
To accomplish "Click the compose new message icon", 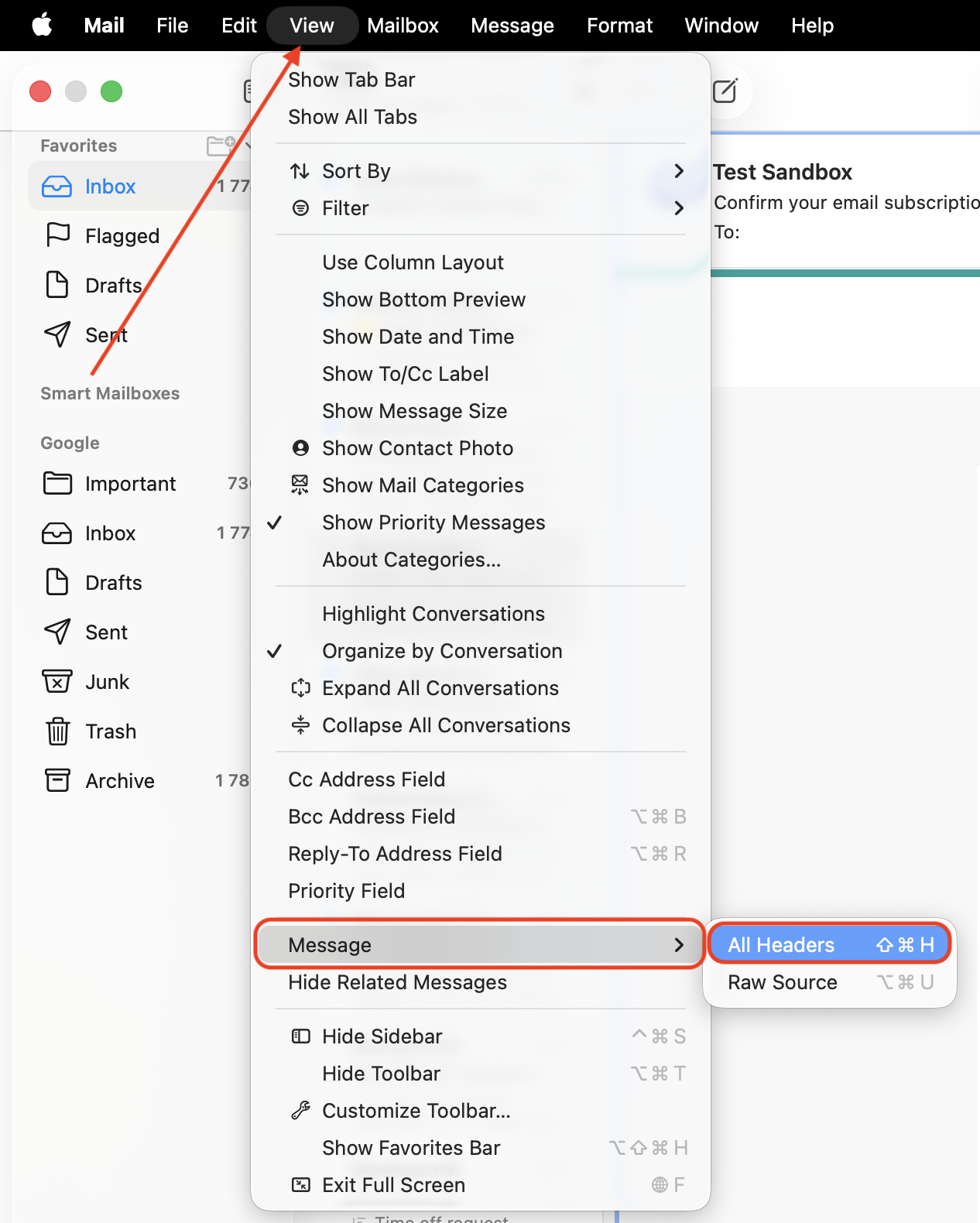I will [x=725, y=91].
